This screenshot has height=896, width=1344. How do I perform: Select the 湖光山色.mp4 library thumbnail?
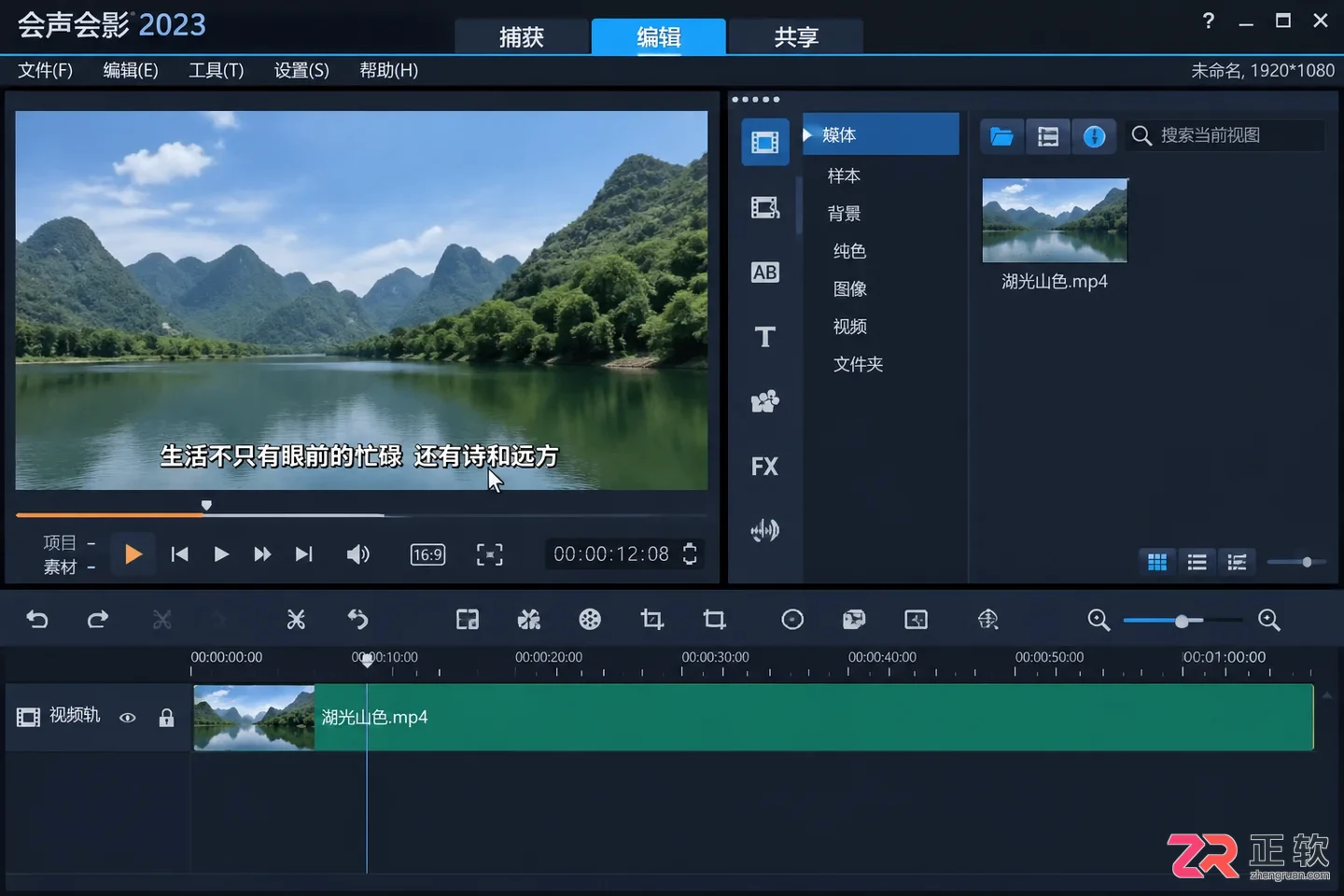tap(1055, 220)
